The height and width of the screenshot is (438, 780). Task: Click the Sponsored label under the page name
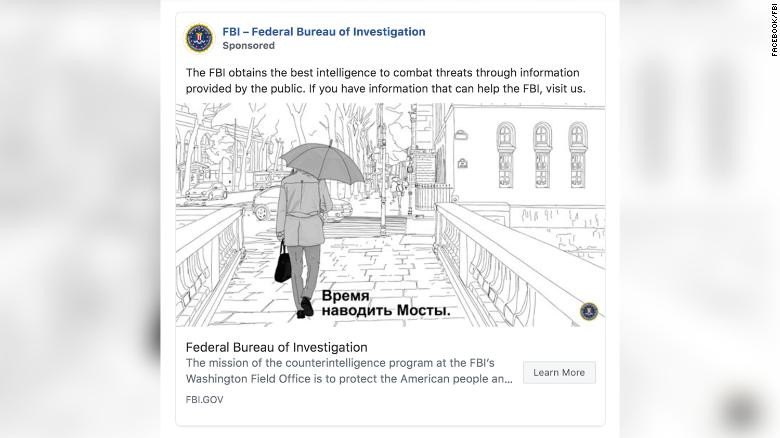click(x=248, y=46)
